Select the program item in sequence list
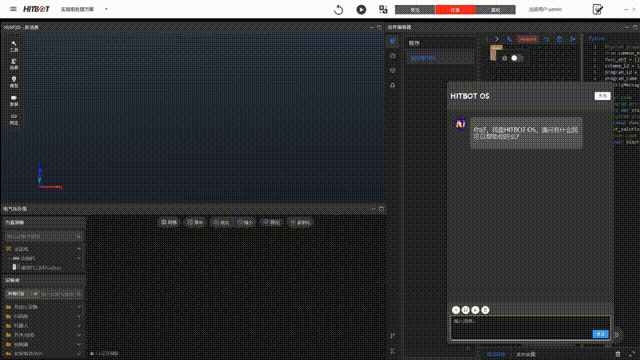Image resolution: width=640 pixels, height=360 pixels. (x=441, y=58)
